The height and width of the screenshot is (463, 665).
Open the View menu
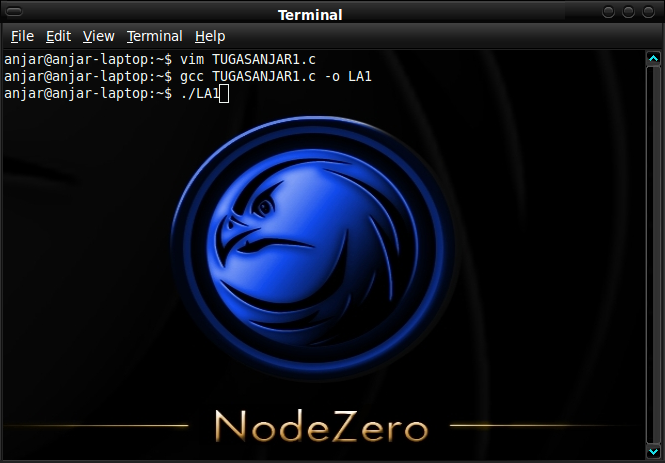coord(98,36)
